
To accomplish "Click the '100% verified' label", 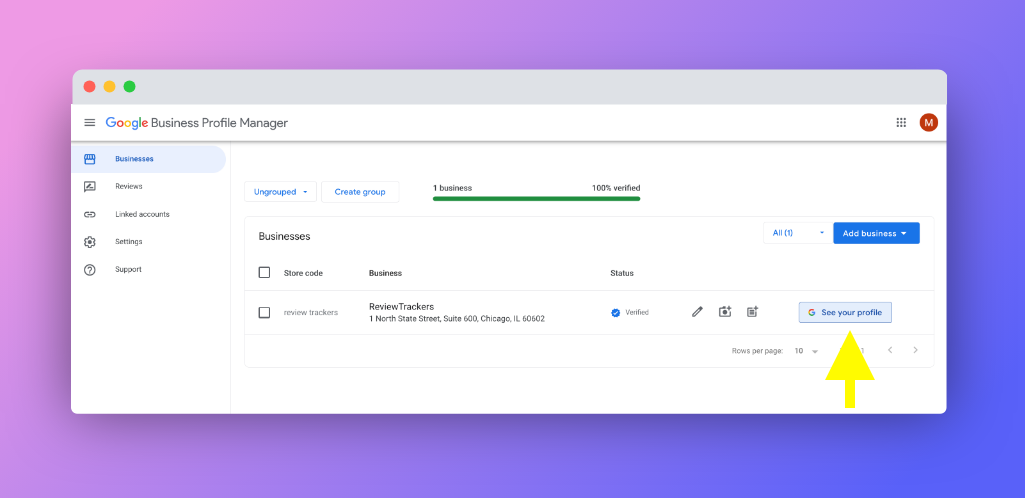I will (x=616, y=188).
